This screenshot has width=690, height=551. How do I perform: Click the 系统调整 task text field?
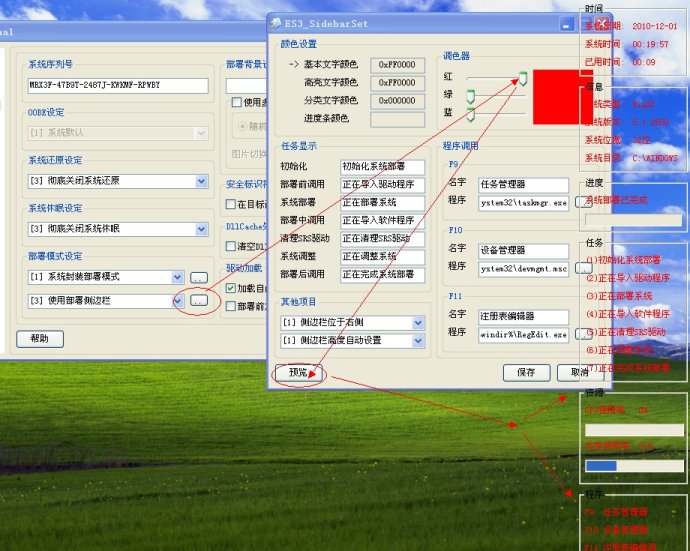(x=382, y=257)
